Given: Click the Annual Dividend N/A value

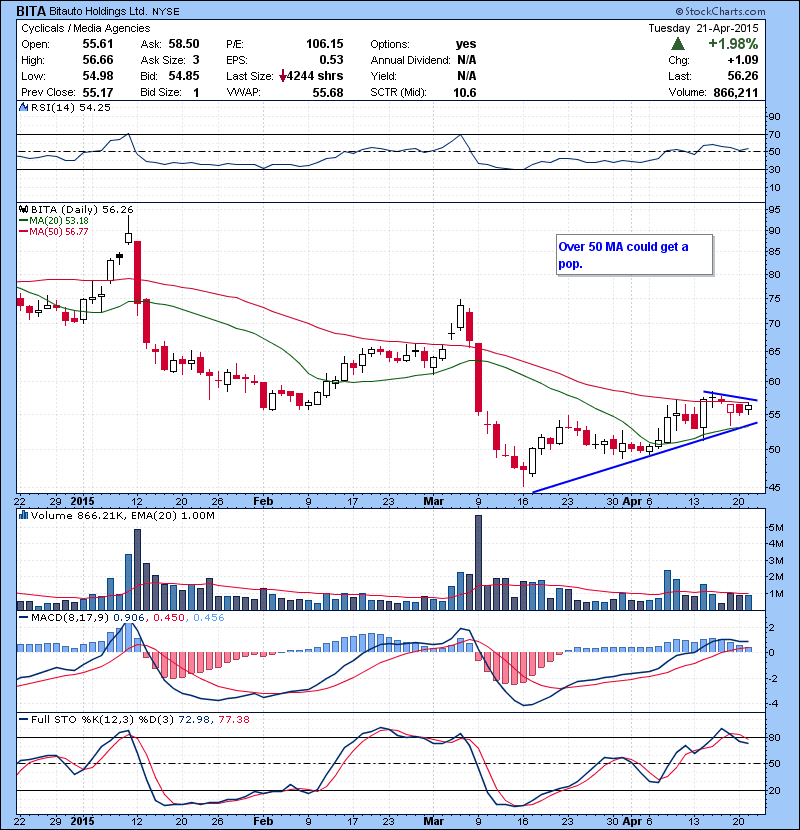Looking at the screenshot, I should pos(467,60).
